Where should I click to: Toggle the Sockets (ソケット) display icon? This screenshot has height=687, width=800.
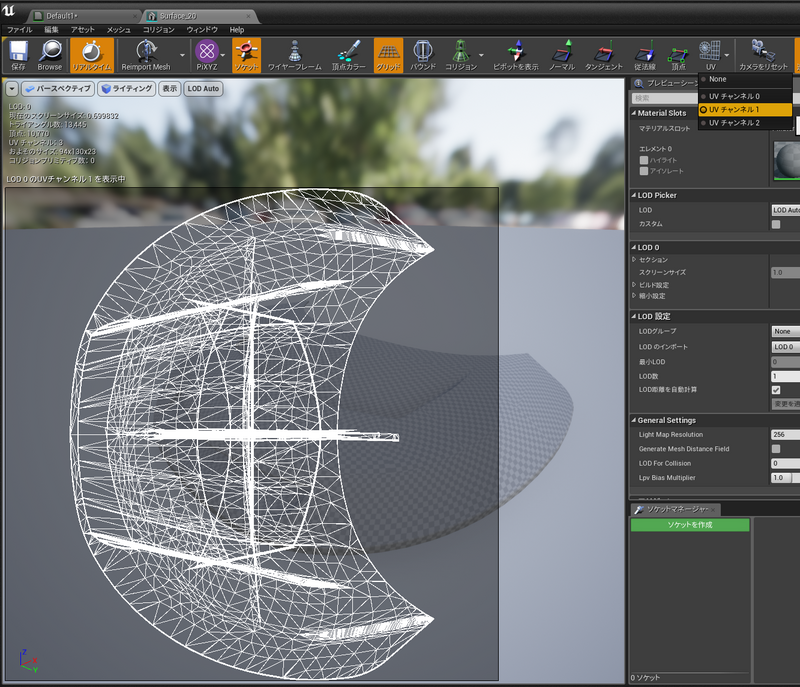point(246,55)
